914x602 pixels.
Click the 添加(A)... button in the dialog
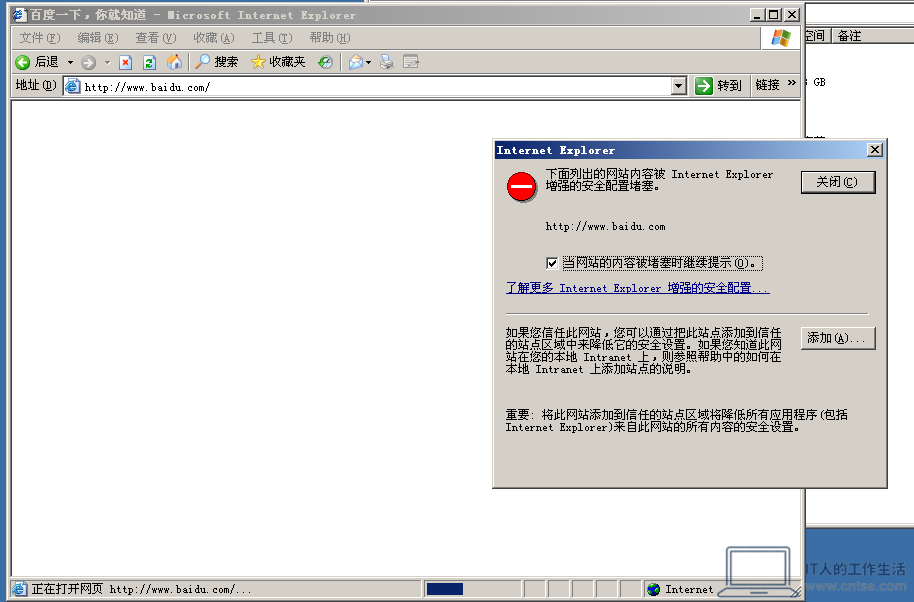(x=838, y=338)
